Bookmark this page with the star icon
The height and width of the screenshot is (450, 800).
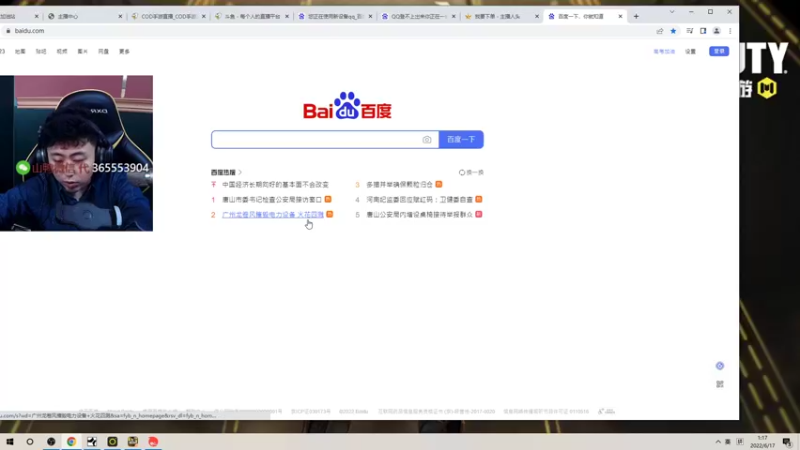coord(673,31)
